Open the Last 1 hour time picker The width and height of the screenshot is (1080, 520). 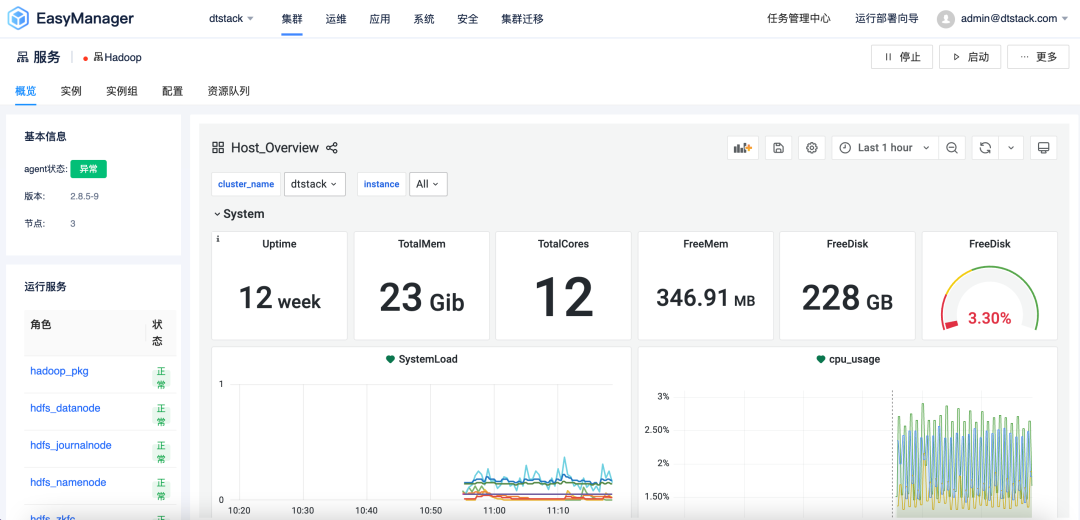click(x=884, y=147)
